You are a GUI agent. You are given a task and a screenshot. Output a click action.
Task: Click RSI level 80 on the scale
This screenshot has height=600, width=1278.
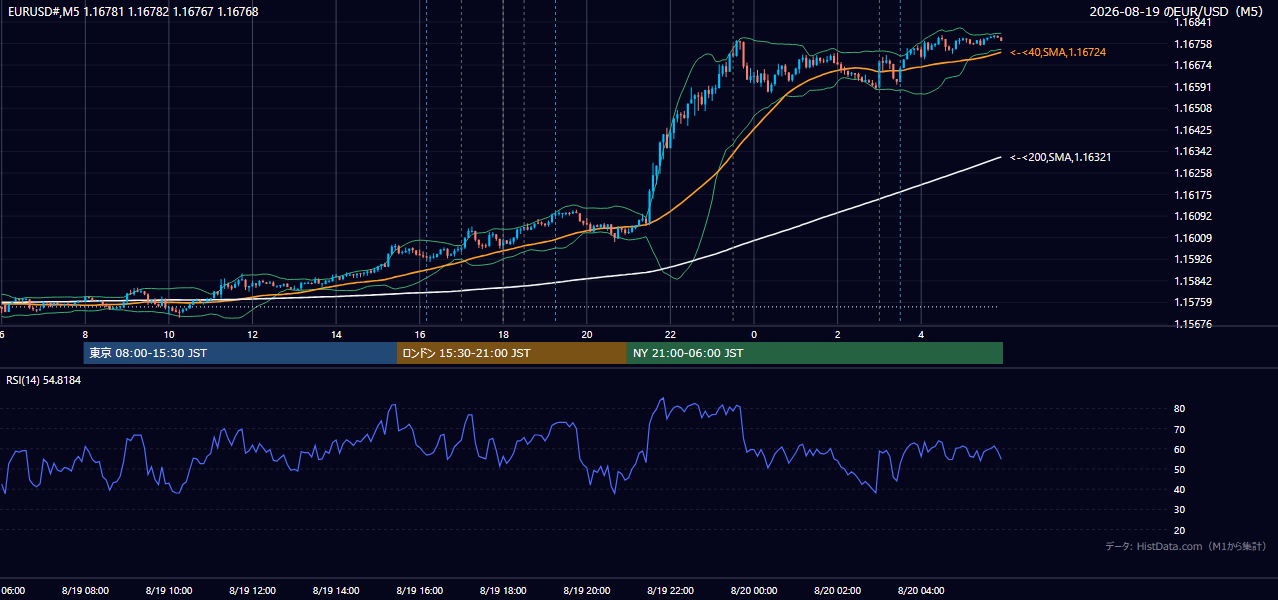1179,409
